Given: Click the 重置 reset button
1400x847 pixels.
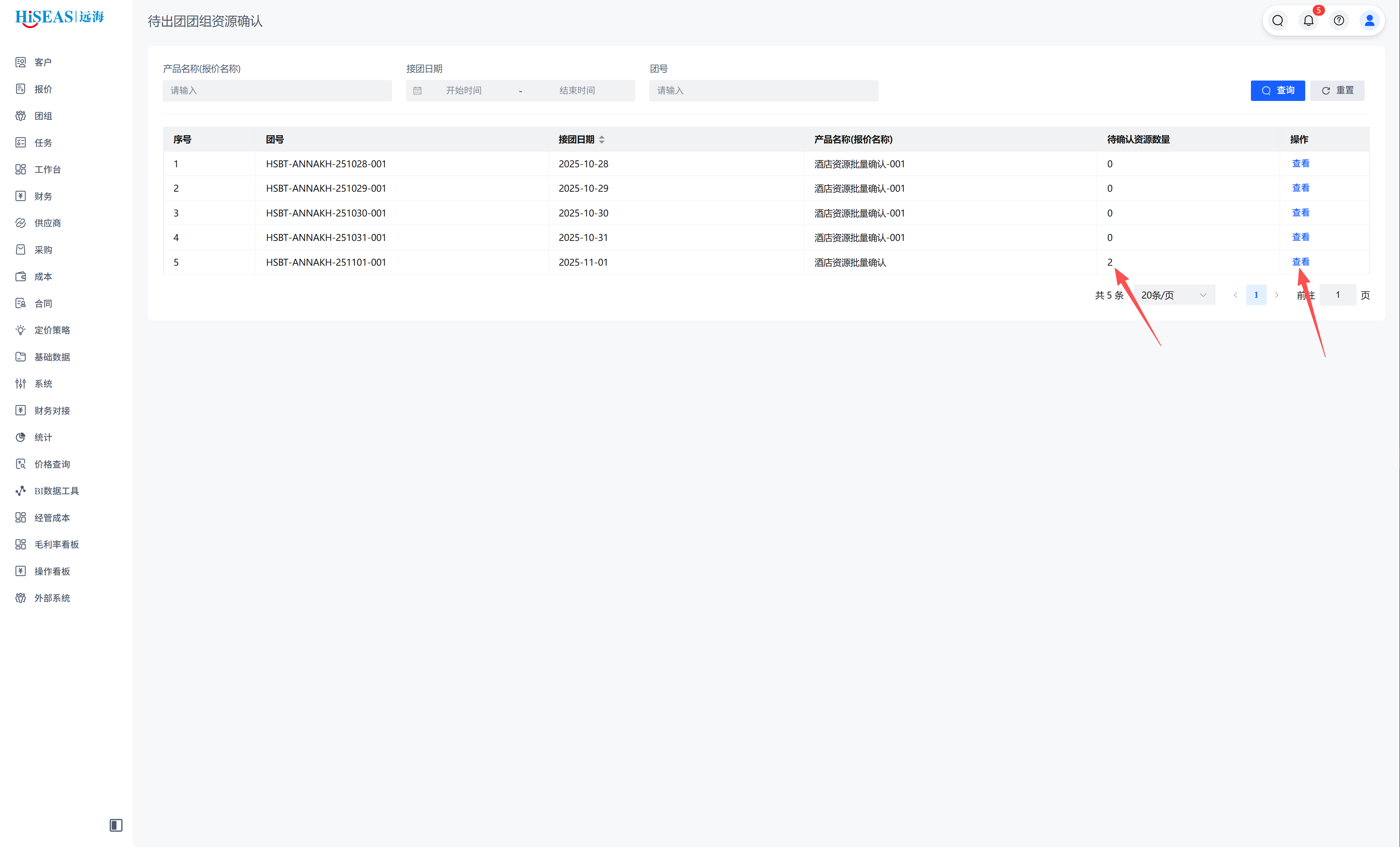Looking at the screenshot, I should pos(1337,91).
